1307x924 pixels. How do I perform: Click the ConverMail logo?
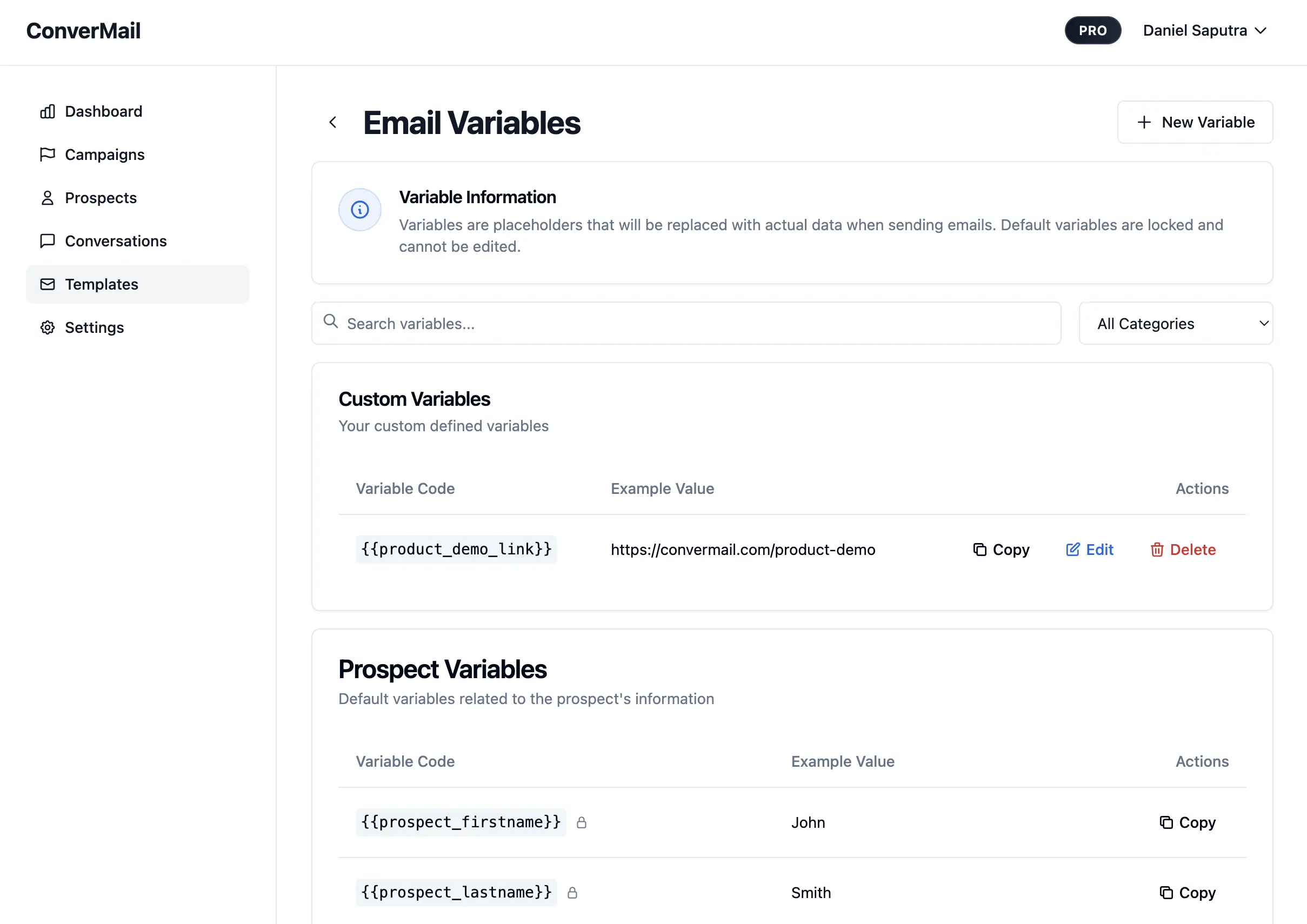click(83, 31)
